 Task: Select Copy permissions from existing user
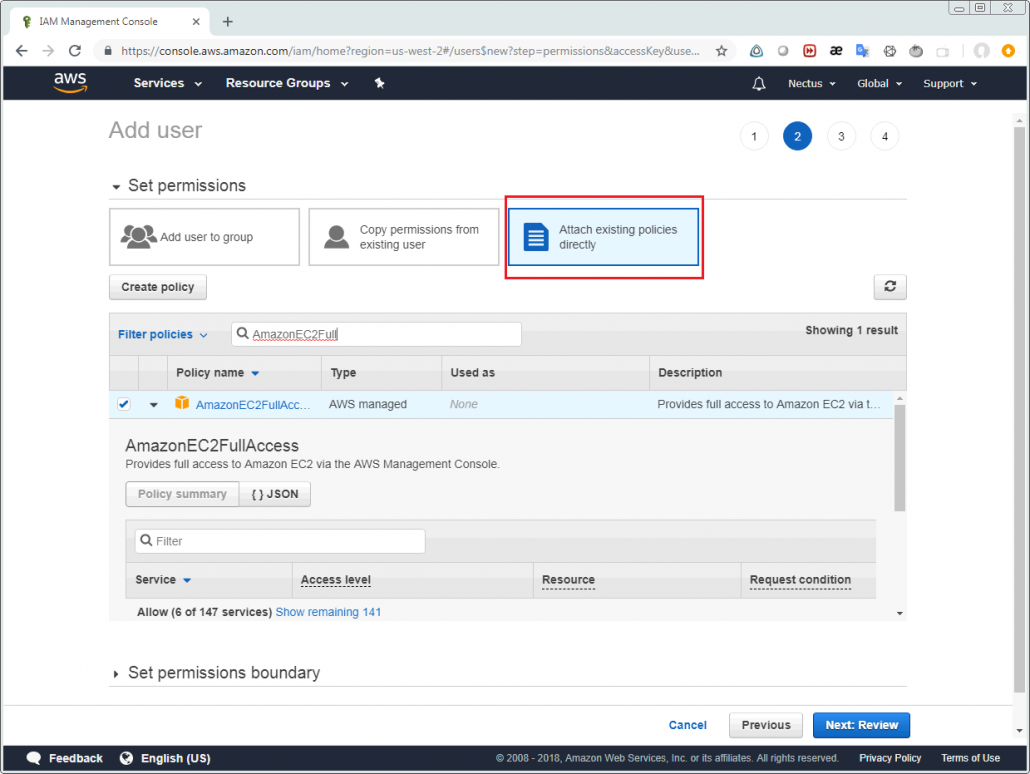(x=403, y=236)
